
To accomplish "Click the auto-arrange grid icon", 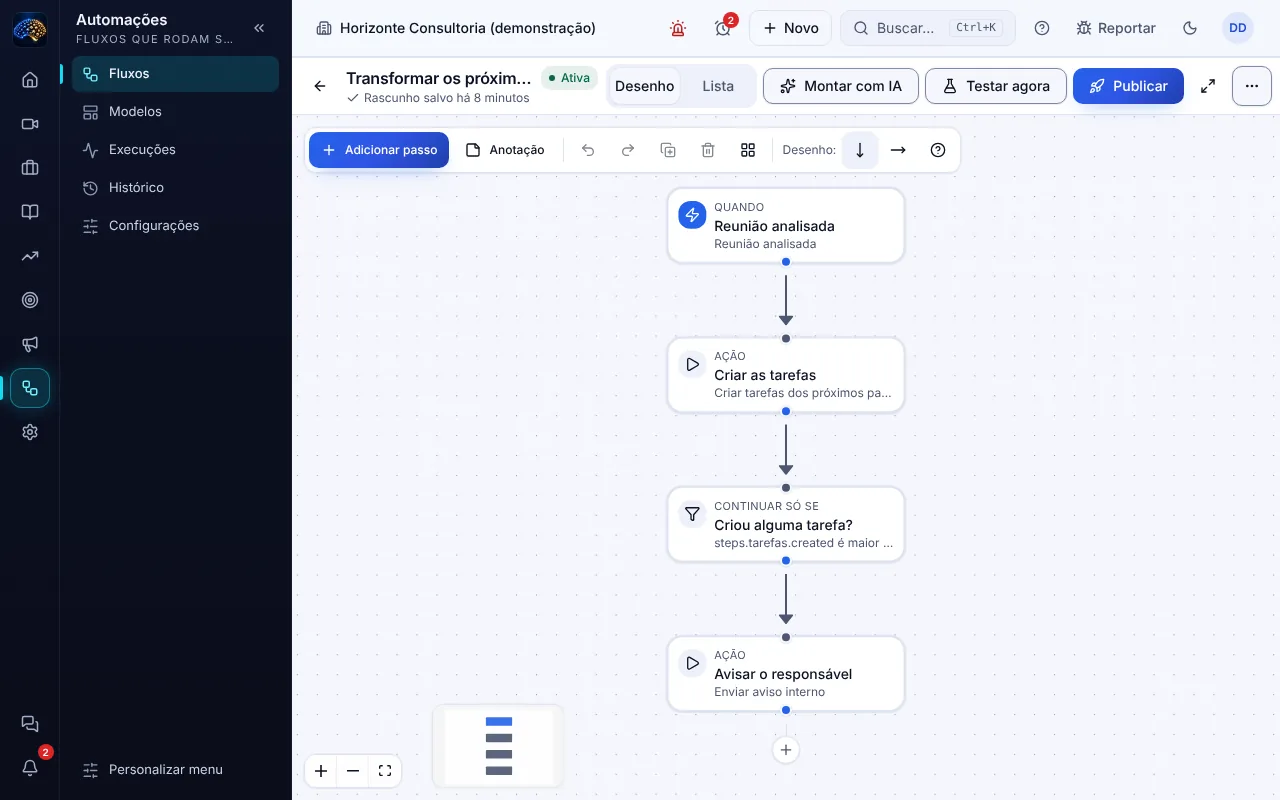I will click(x=748, y=150).
